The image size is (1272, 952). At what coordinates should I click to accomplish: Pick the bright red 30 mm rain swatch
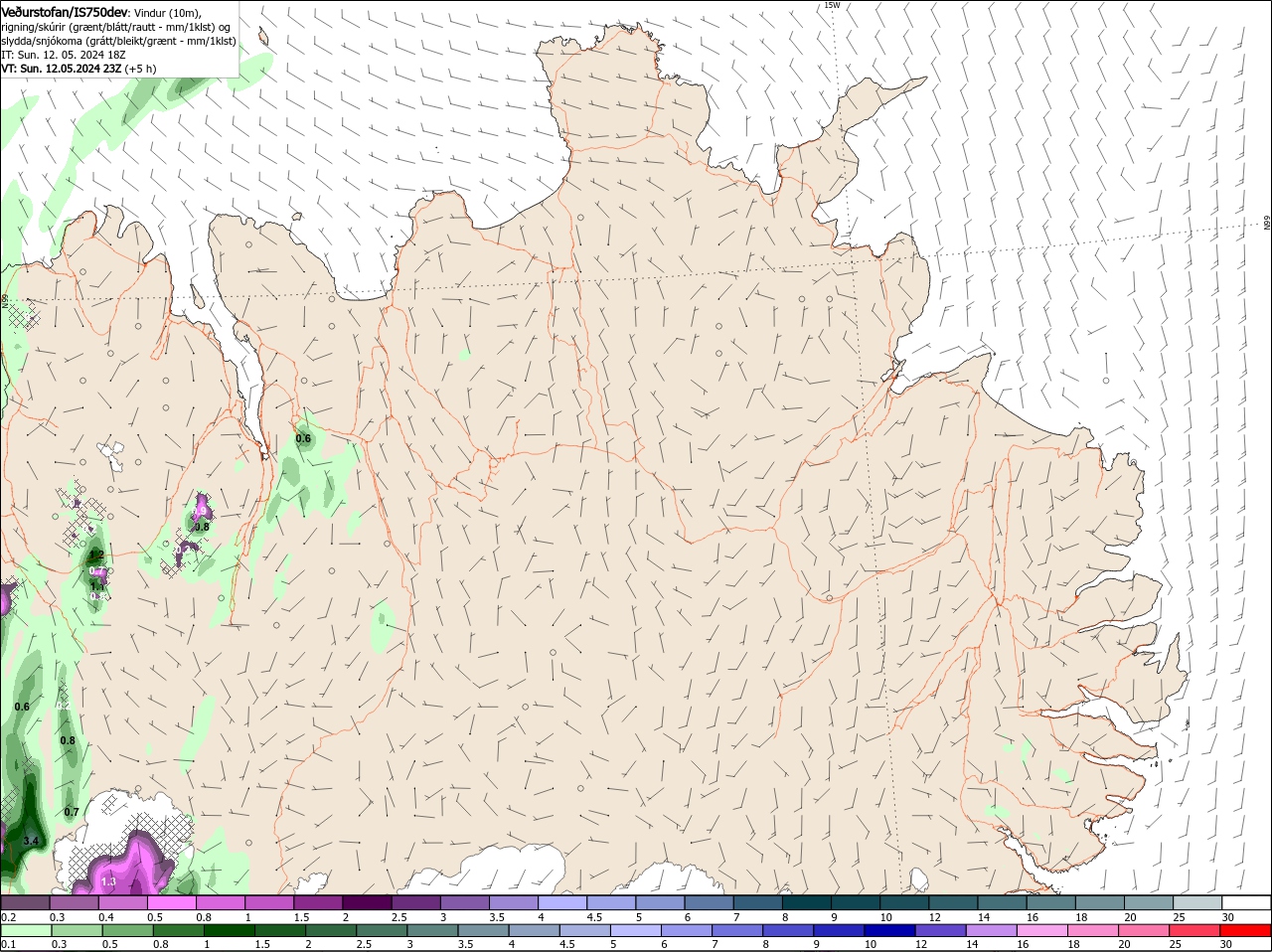click(1246, 931)
